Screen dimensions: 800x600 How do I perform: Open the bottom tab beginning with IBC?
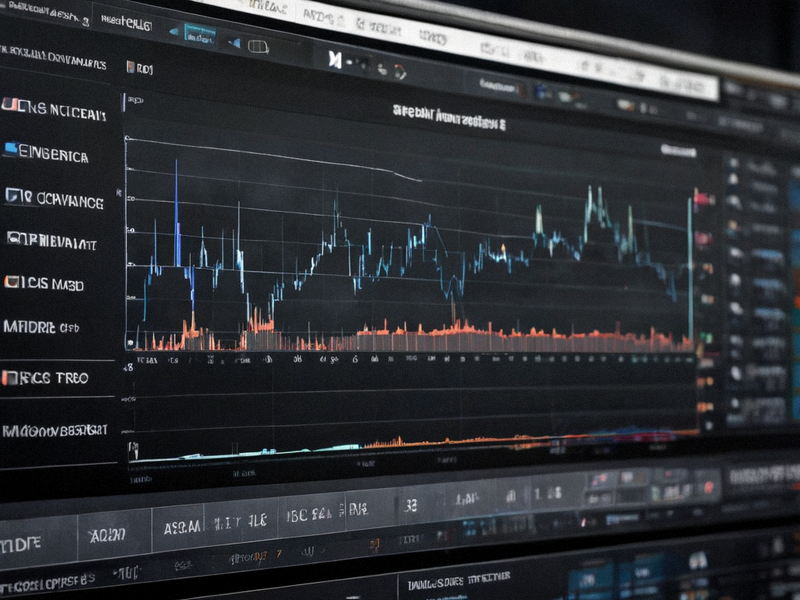pos(310,513)
